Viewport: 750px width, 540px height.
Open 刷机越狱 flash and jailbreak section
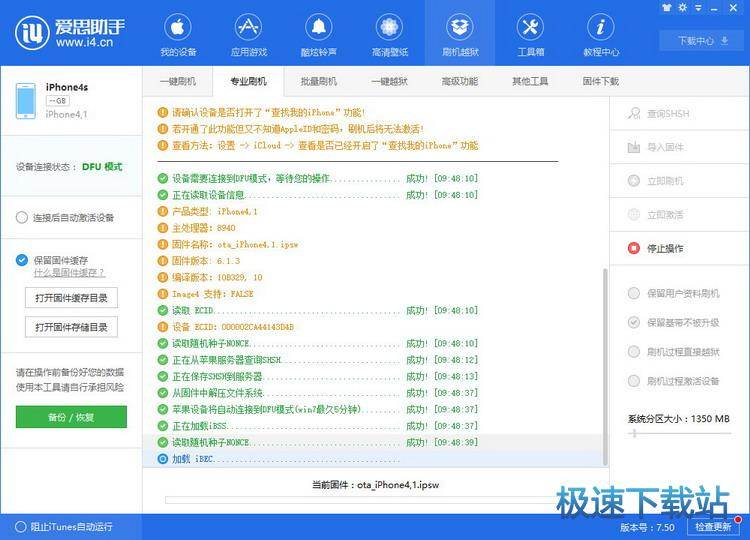coord(460,35)
